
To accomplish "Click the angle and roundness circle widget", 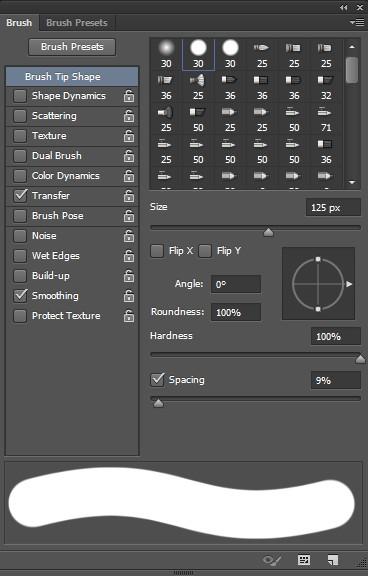I will tap(318, 284).
